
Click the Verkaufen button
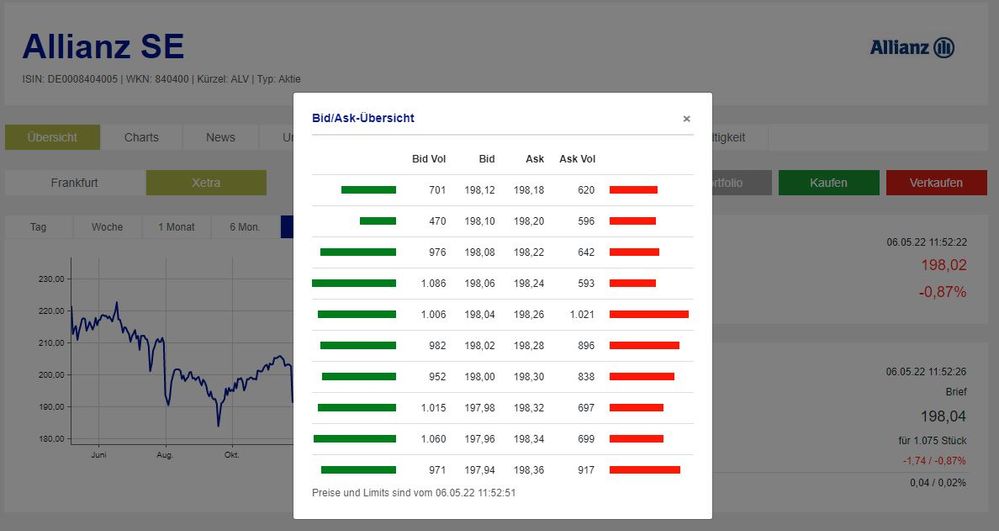pos(936,182)
